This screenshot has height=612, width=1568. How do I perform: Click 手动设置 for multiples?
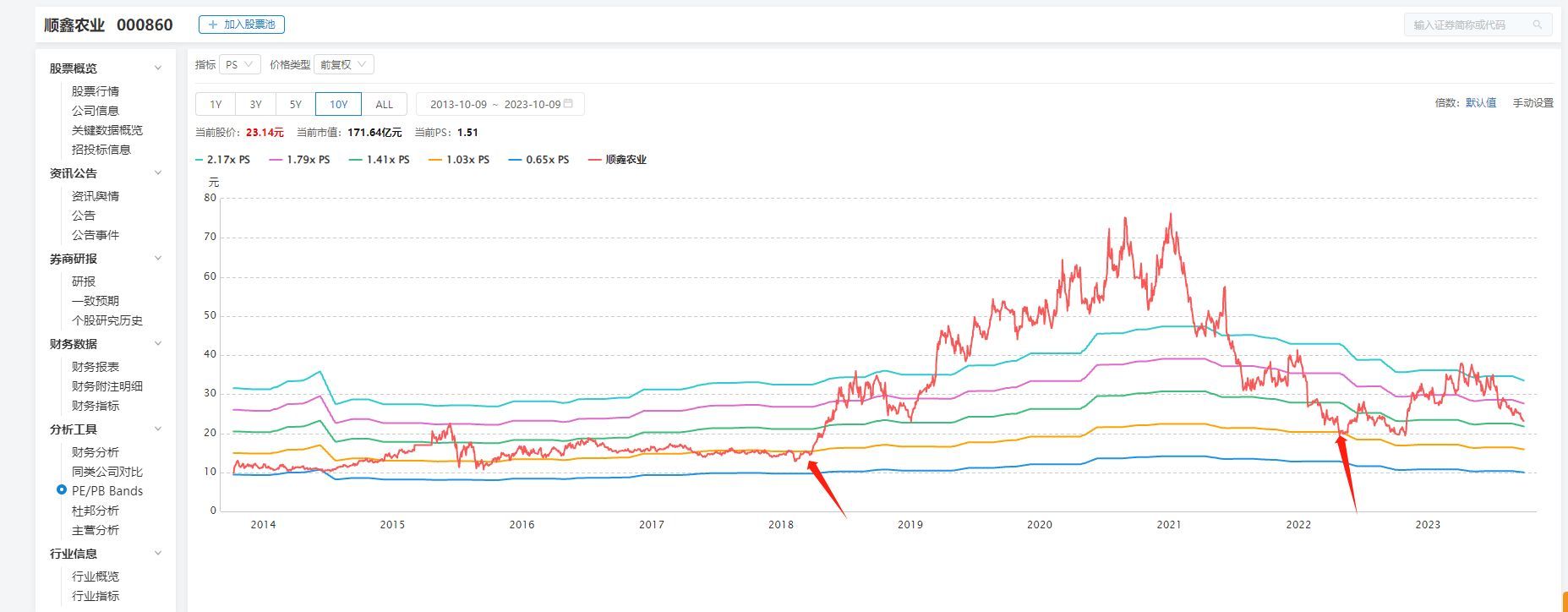coord(1532,103)
